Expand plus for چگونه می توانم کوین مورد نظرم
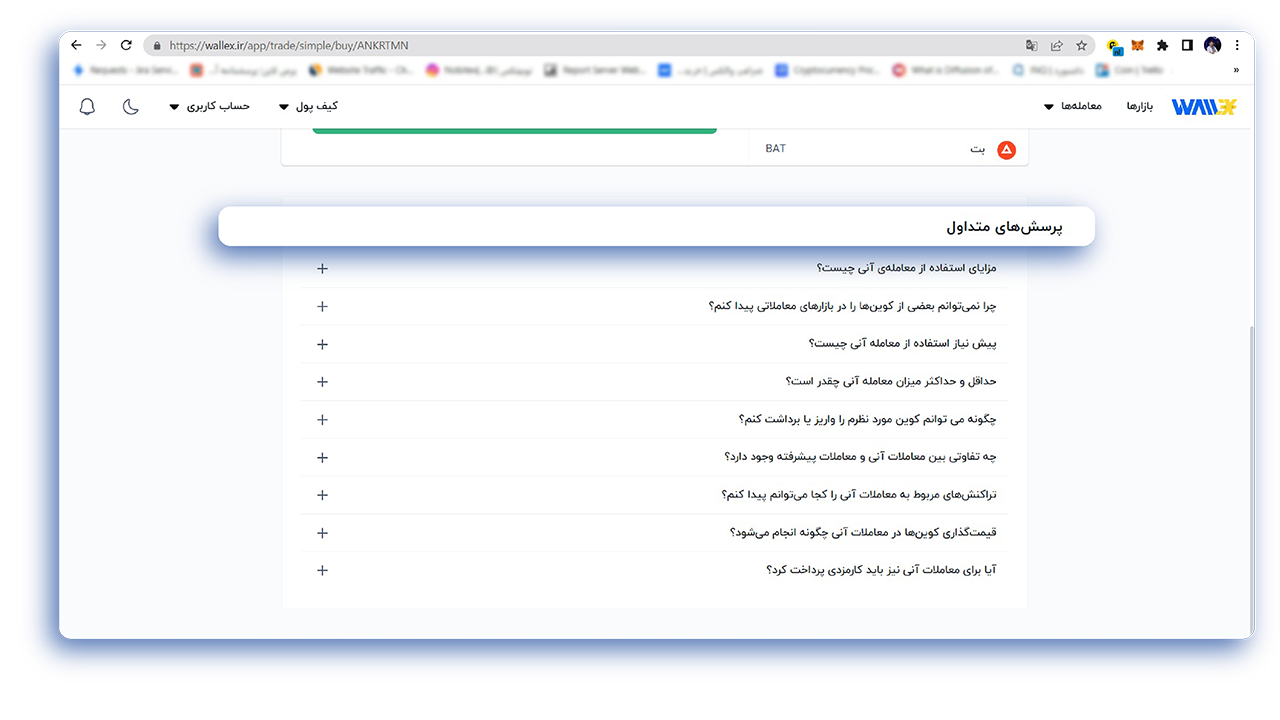1280x720 pixels. tap(322, 420)
